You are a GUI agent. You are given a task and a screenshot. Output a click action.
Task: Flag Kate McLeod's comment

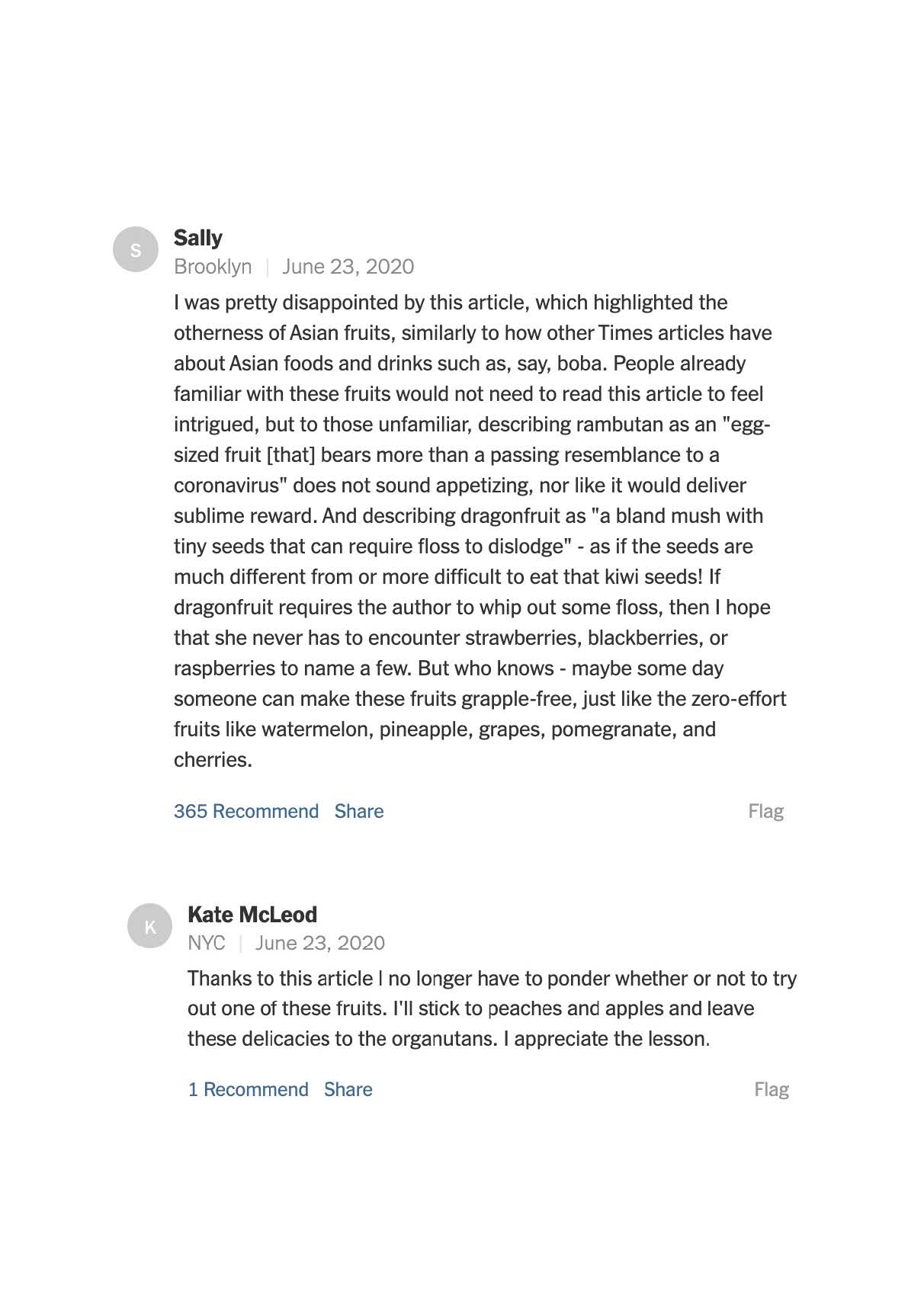coord(771,1089)
